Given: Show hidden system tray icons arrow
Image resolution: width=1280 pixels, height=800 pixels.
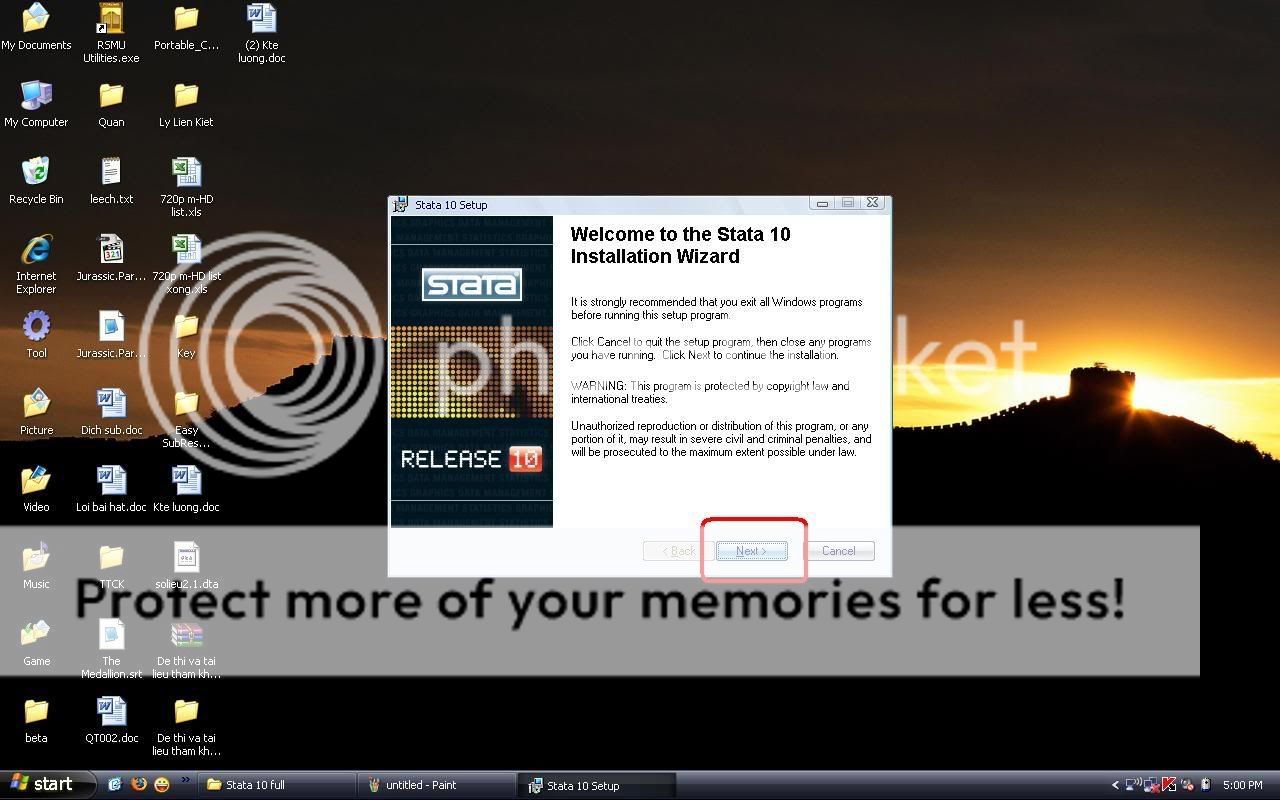Looking at the screenshot, I should [1115, 785].
